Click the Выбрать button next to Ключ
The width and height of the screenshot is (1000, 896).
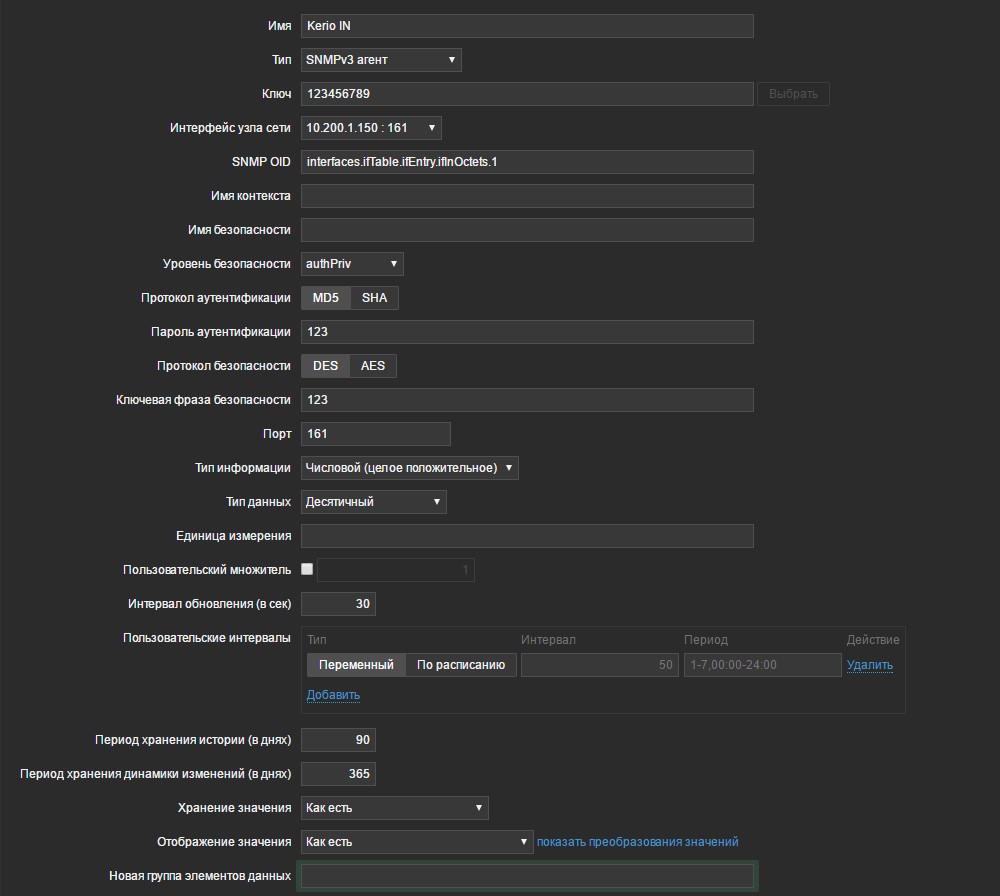click(x=793, y=94)
